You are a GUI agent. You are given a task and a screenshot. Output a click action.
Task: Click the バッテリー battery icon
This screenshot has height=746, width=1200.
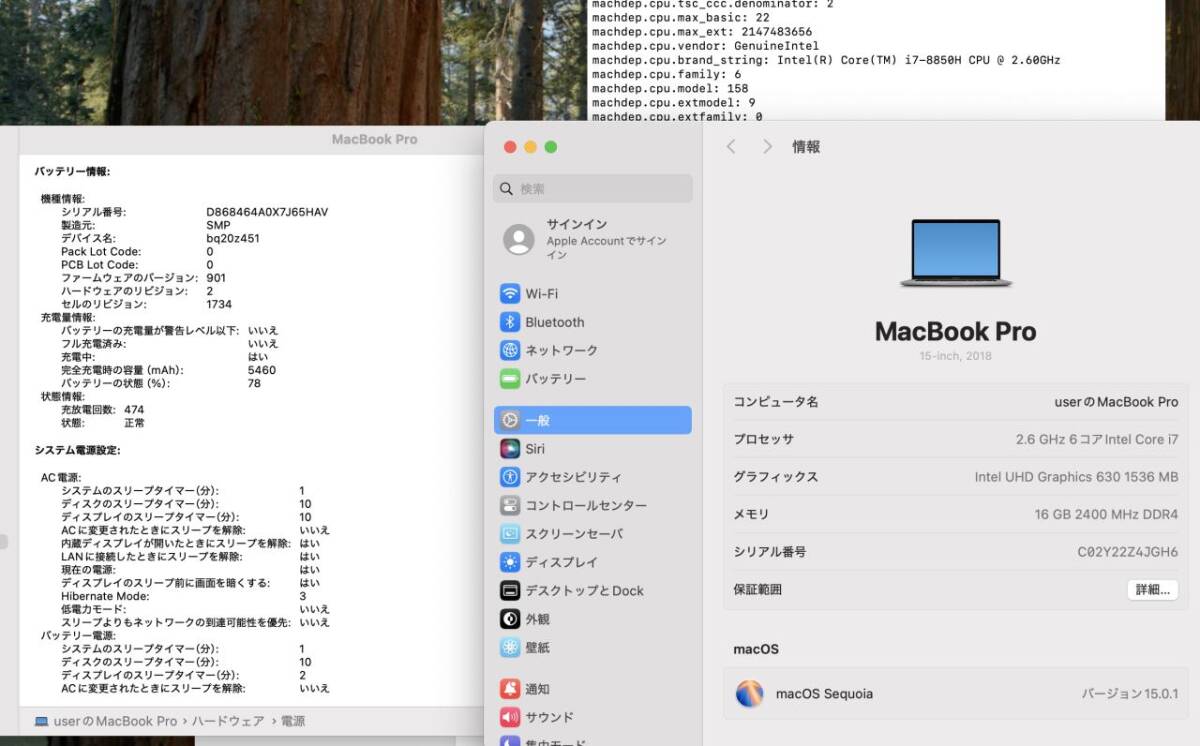click(510, 379)
